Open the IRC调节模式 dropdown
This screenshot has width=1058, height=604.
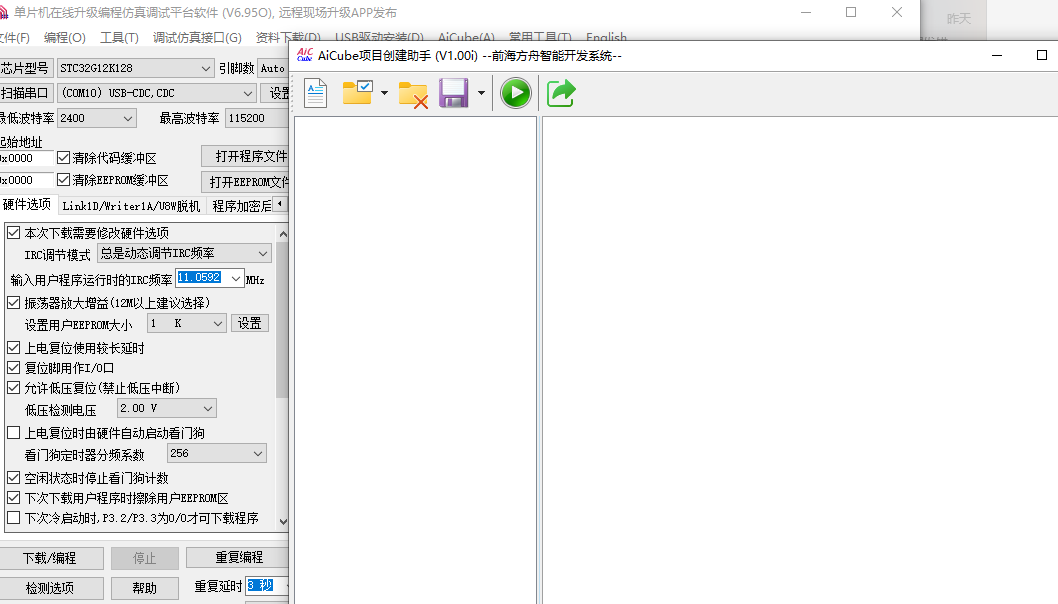point(184,253)
